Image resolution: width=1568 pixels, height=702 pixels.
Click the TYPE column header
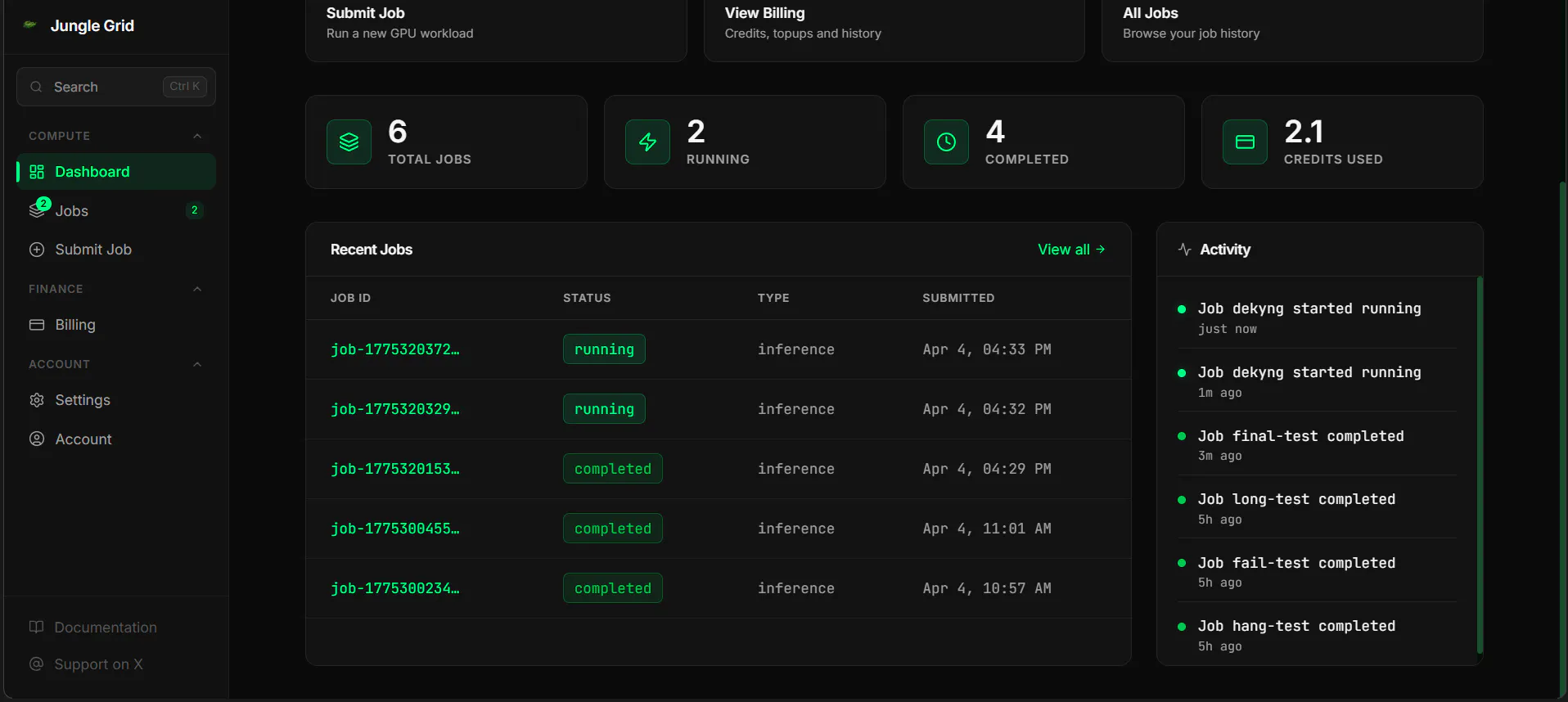click(773, 298)
